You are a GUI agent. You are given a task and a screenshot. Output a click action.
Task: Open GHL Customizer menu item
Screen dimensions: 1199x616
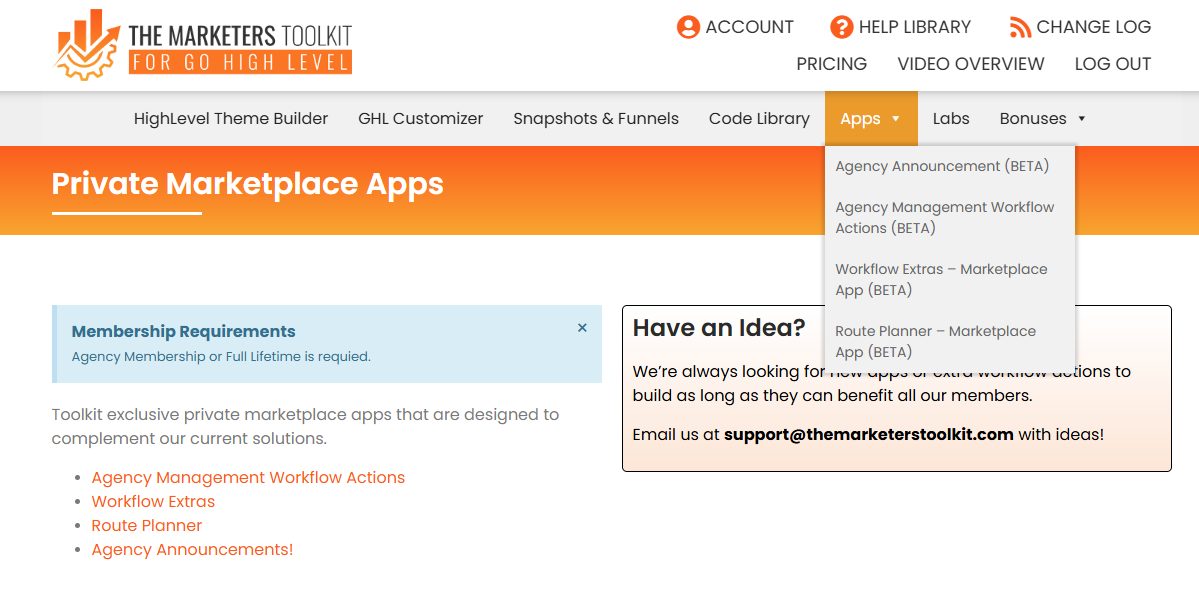point(421,118)
